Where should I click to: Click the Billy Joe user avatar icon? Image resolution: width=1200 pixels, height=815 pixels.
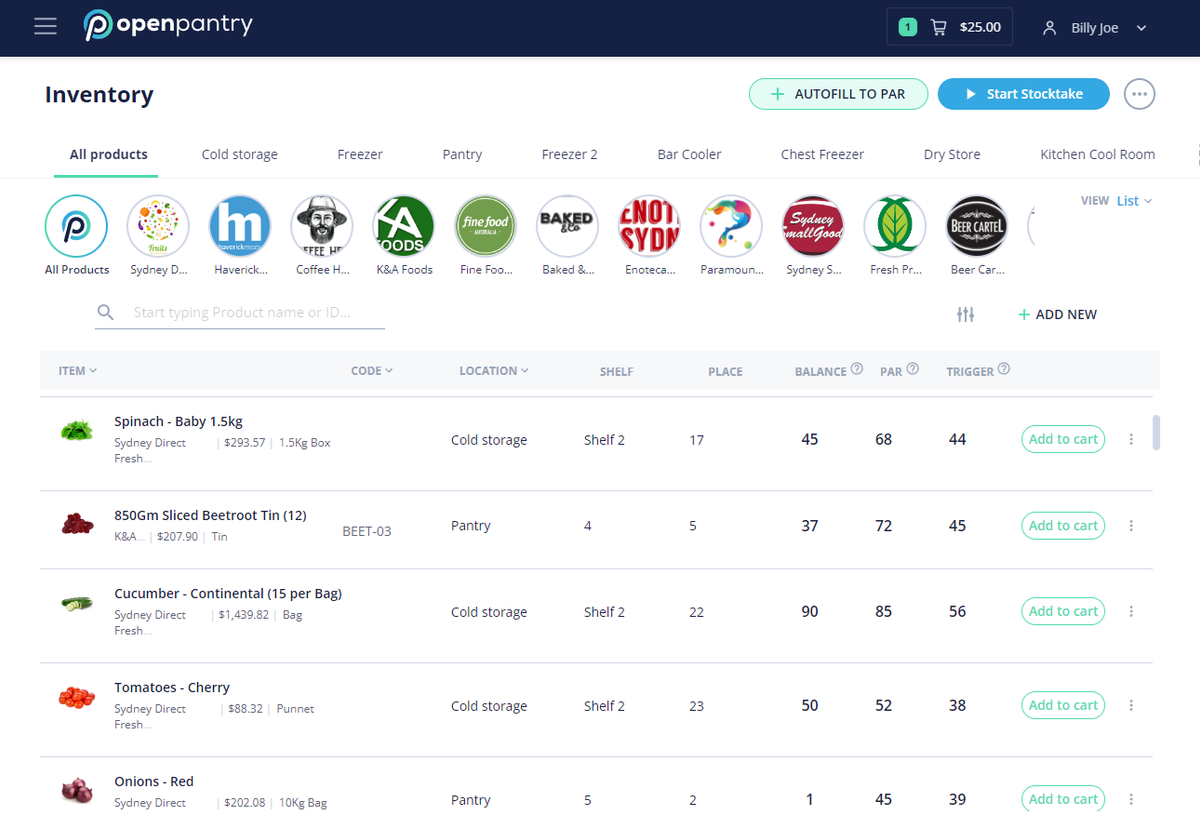click(x=1049, y=28)
